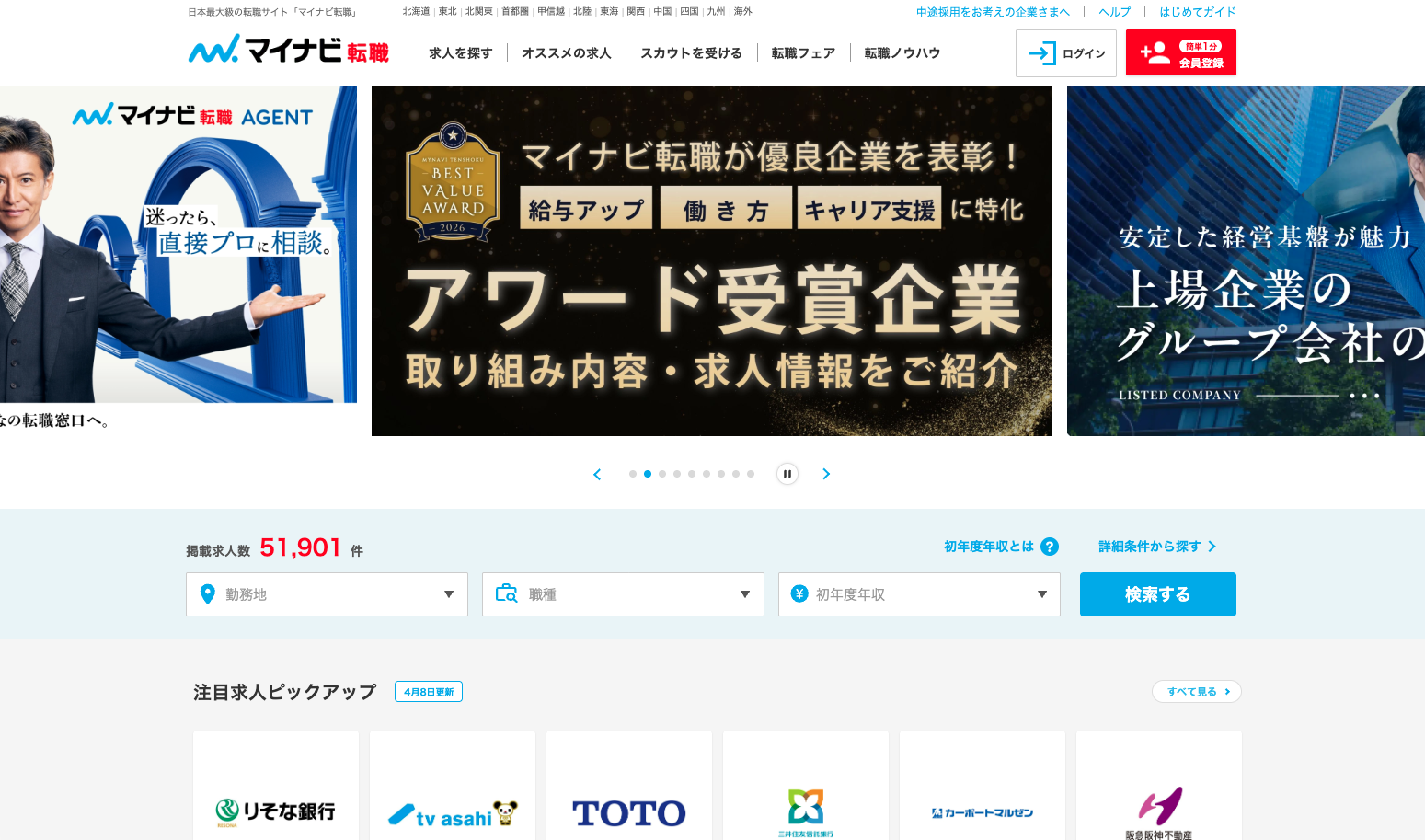1425x840 pixels.
Task: Click the job type search icon in 職種 field
Action: point(506,593)
